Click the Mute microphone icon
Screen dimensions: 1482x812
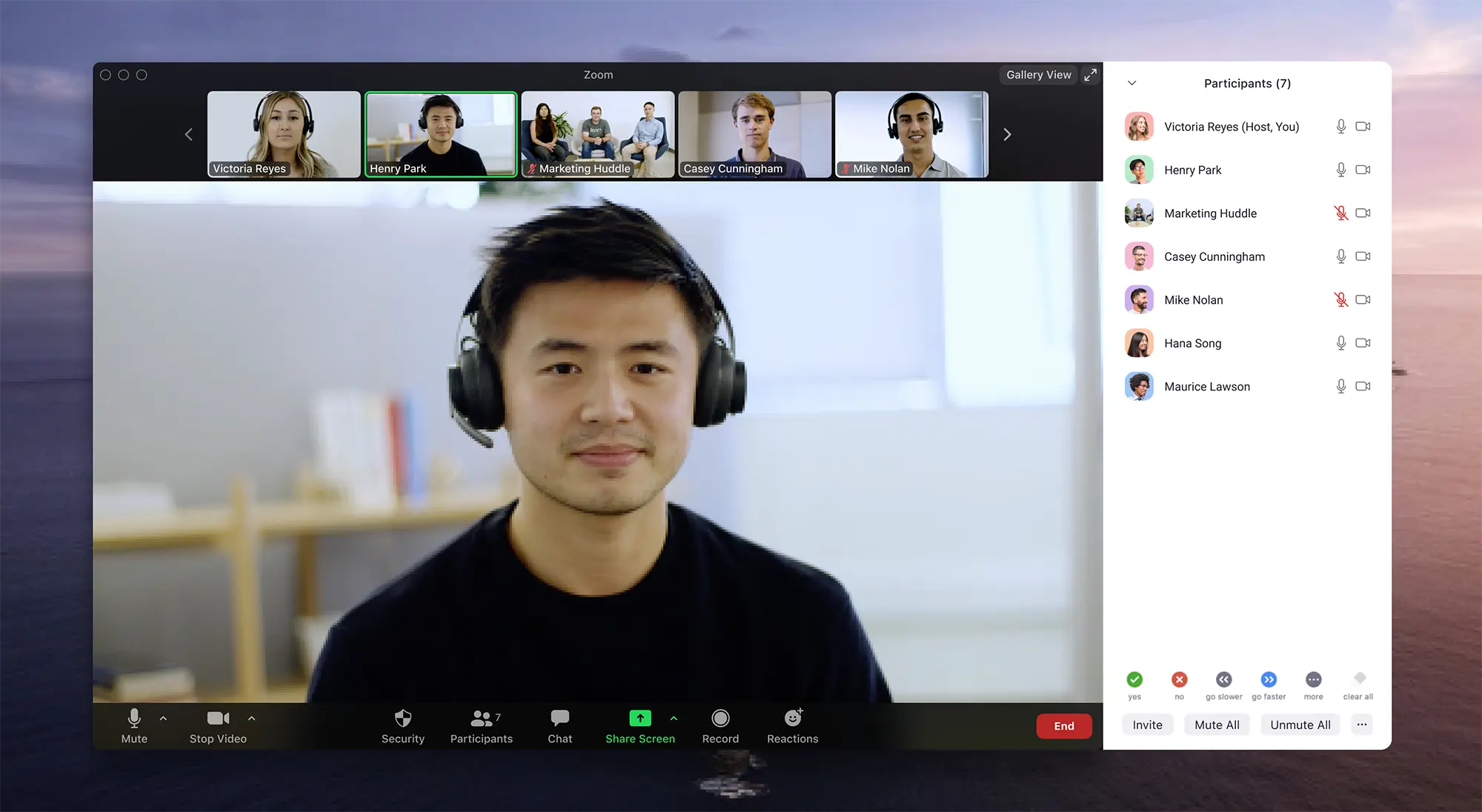[x=133, y=718]
